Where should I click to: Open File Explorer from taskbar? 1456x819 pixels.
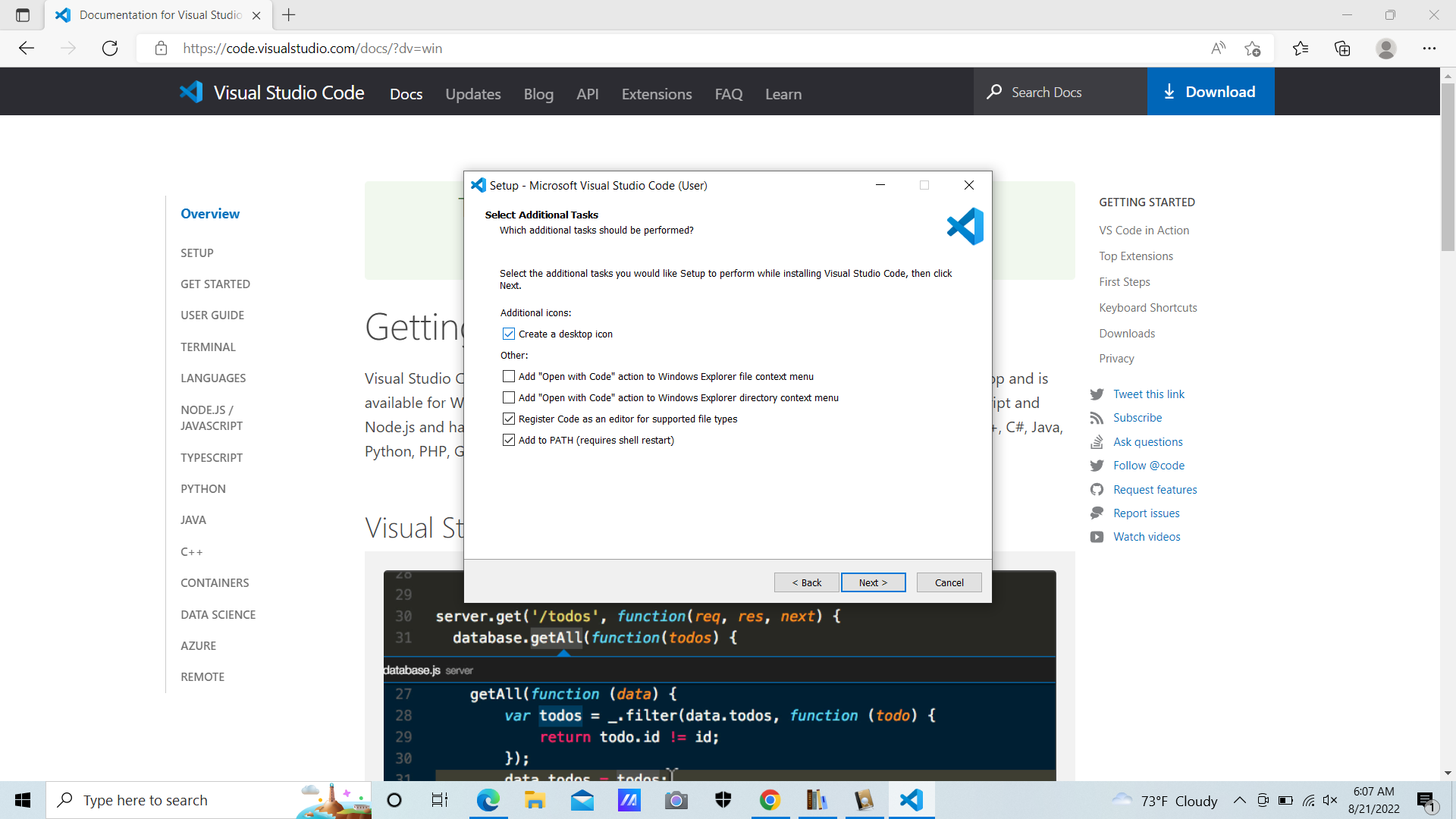[535, 800]
